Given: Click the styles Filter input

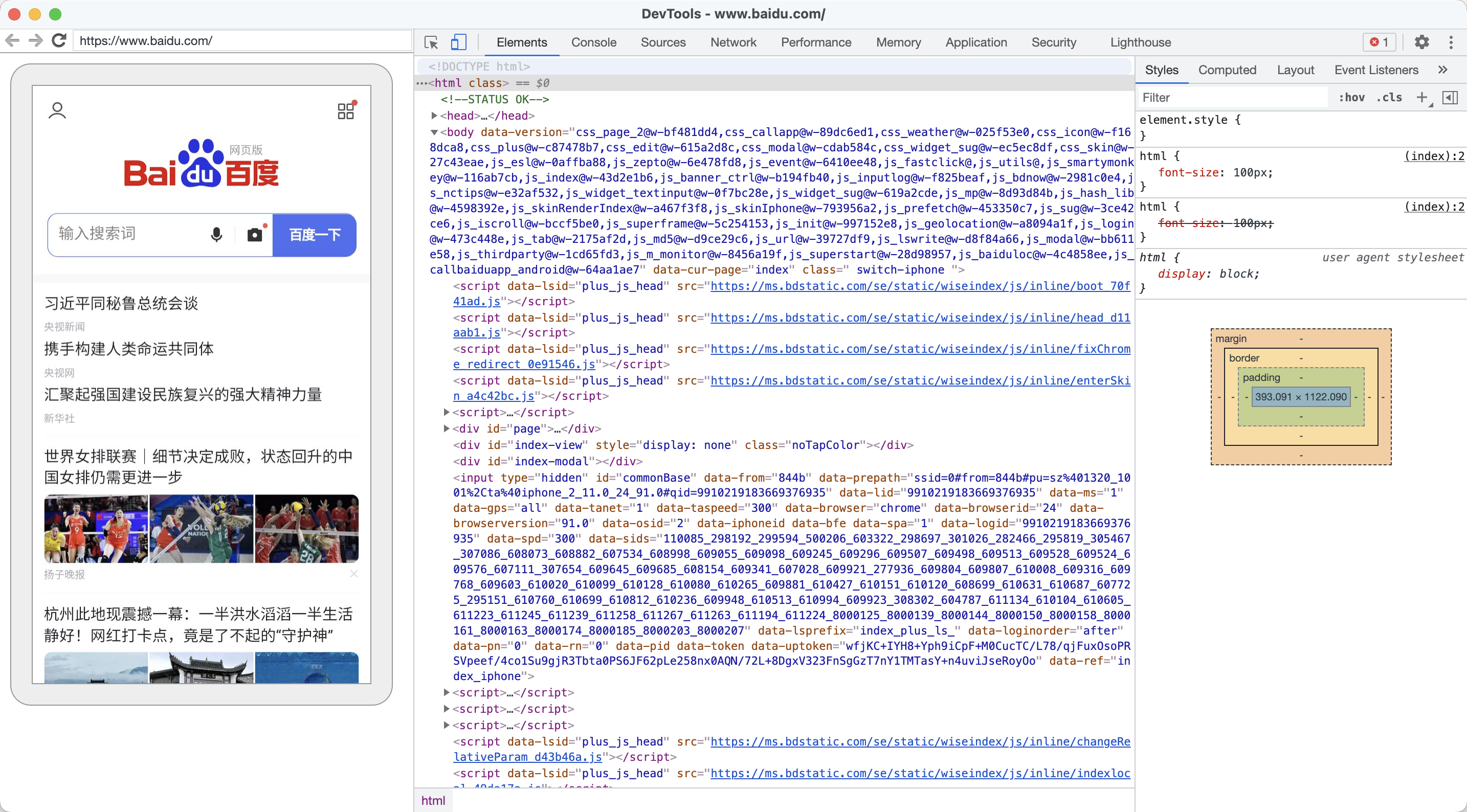Looking at the screenshot, I should (x=1233, y=97).
